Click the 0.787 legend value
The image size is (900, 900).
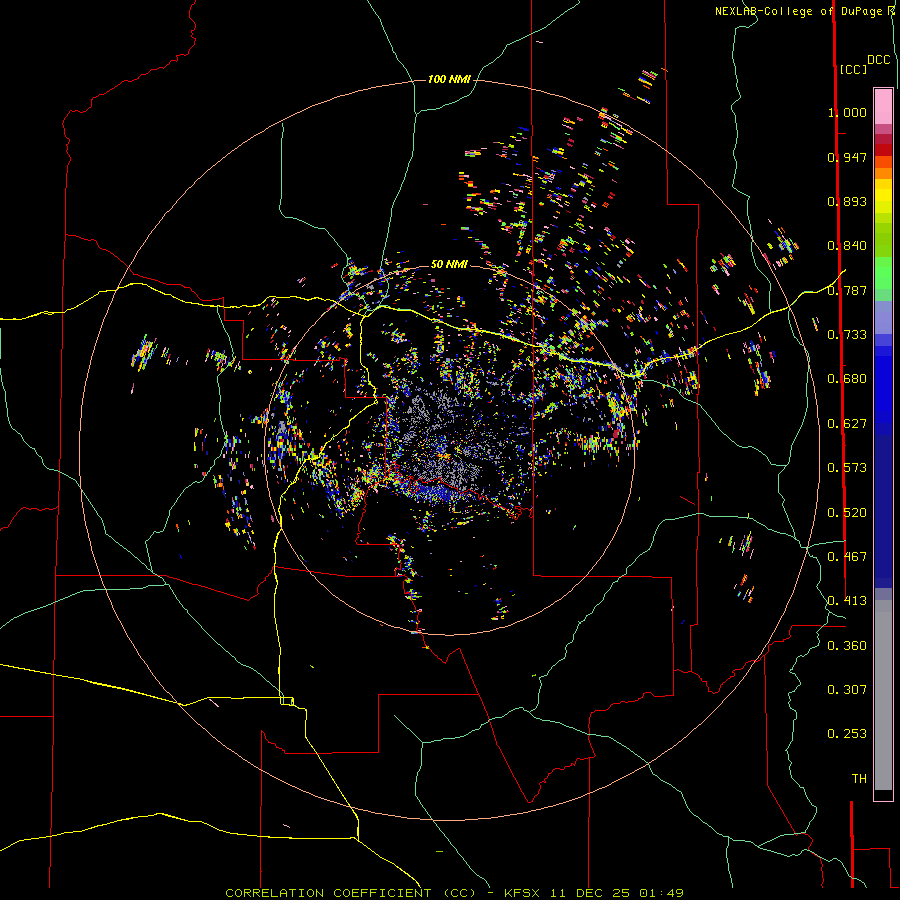(x=847, y=290)
